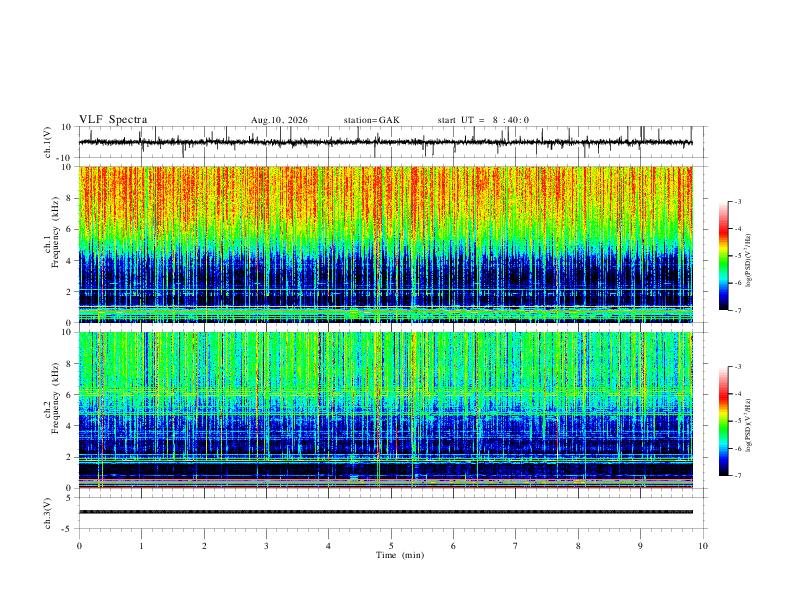Image resolution: width=792 pixels, height=612 pixels.
Task: Click the 5 minute tick on time axis
Action: coord(391,546)
